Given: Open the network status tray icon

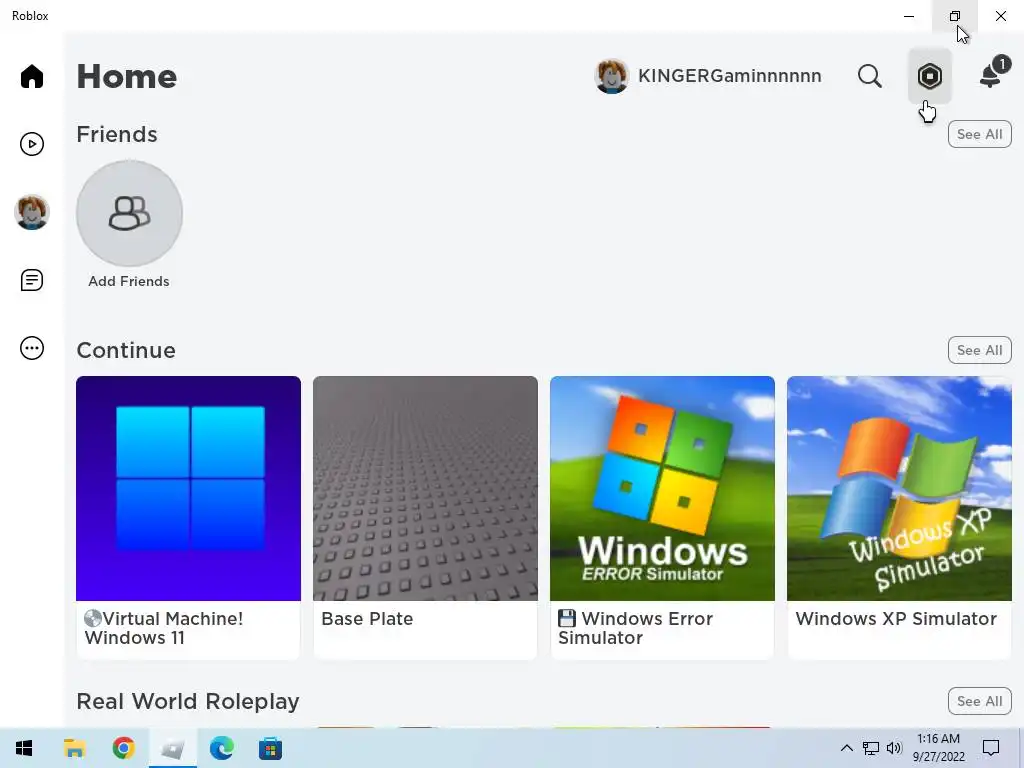Looking at the screenshot, I should 871,748.
